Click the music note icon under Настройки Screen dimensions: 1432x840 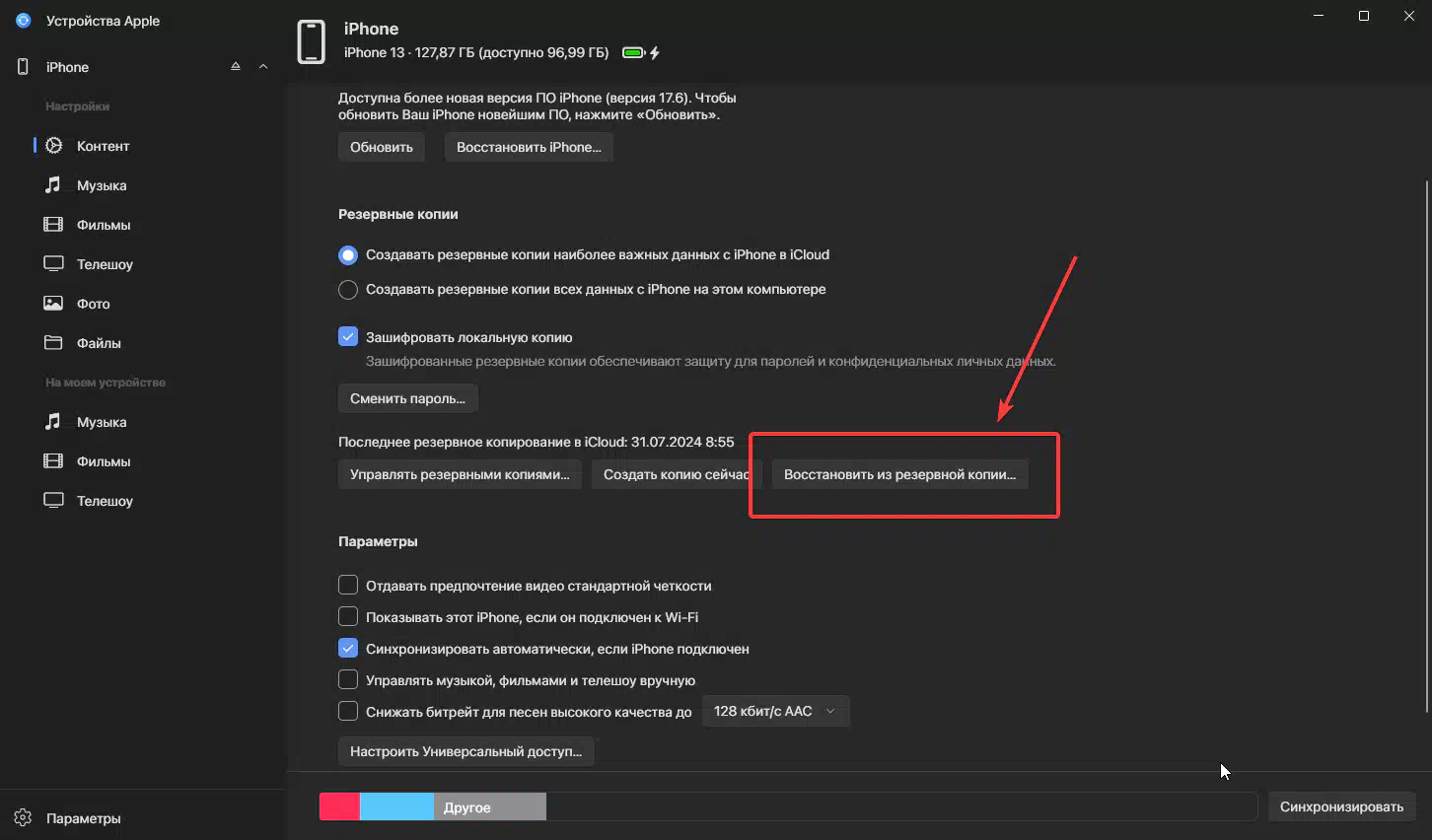pos(53,184)
